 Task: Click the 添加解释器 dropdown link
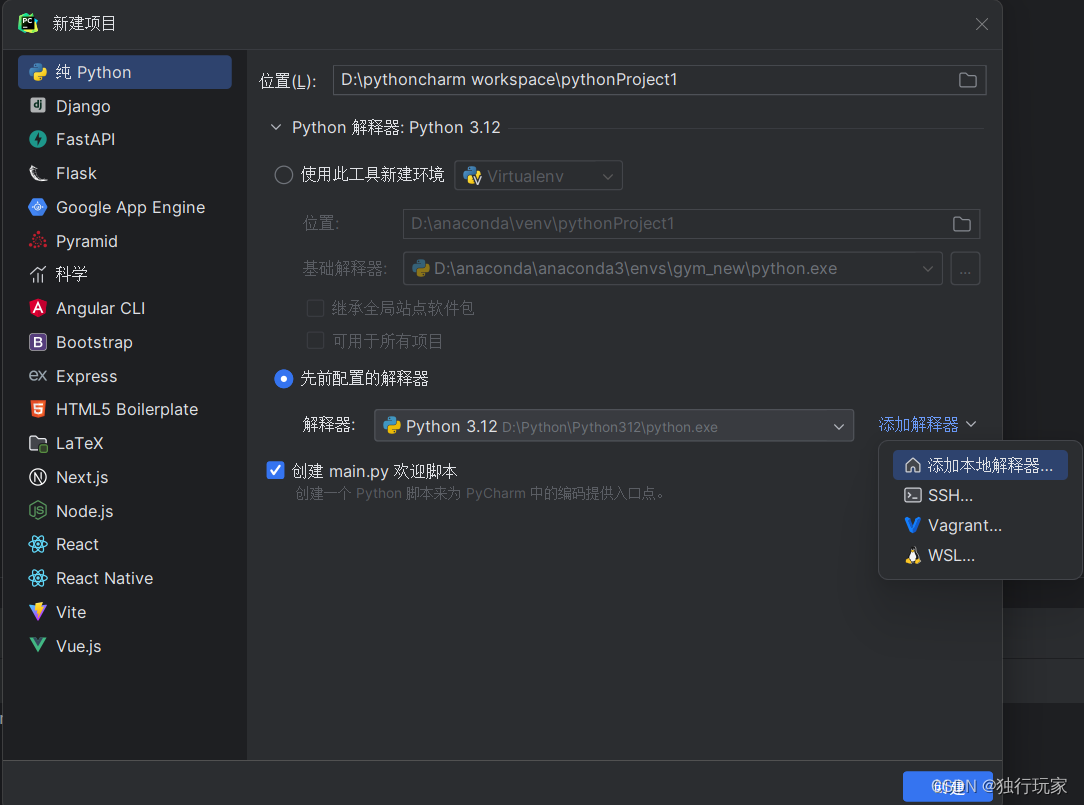[x=927, y=424]
